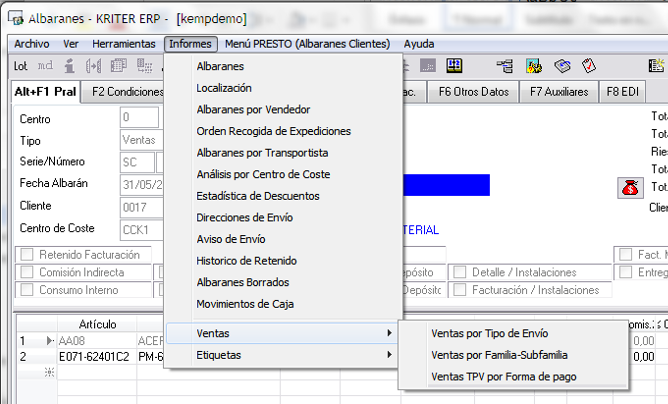Click the grid with dotted copy icon
The image size is (668, 404).
pos(144,66)
